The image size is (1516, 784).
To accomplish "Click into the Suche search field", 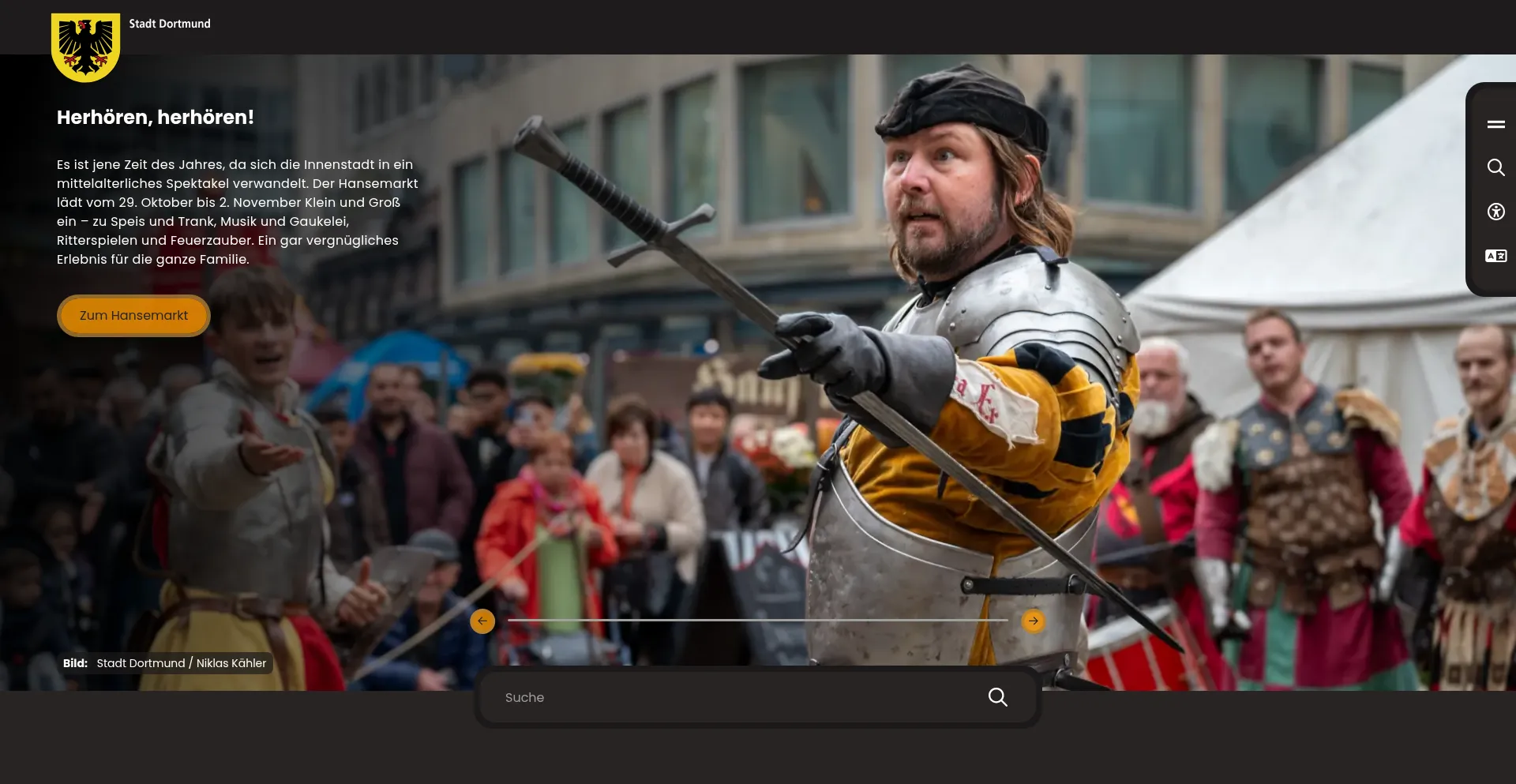I will pos(734,697).
